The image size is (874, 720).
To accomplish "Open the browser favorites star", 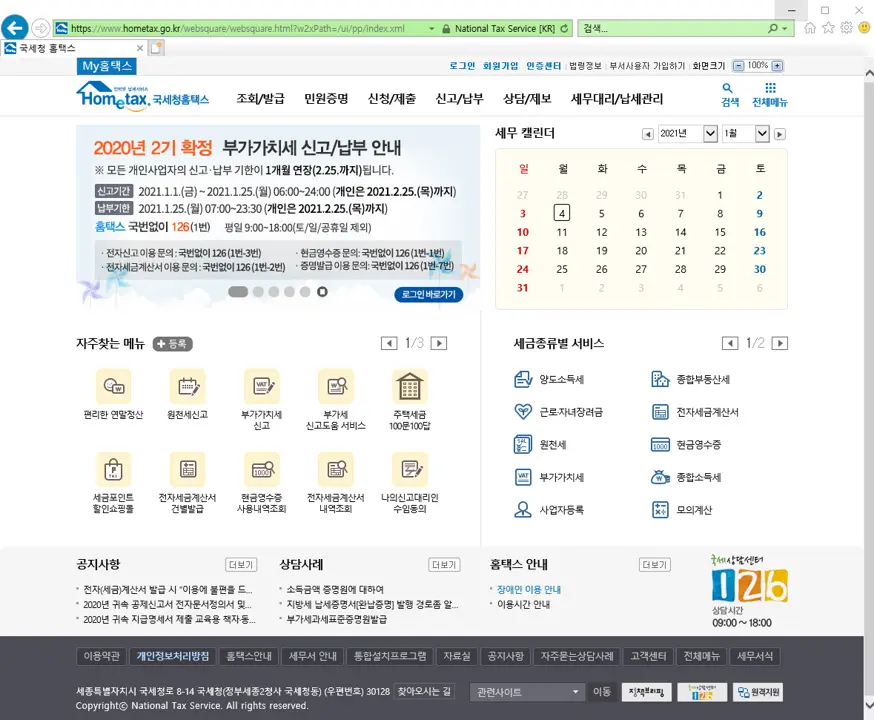I will click(x=828, y=28).
